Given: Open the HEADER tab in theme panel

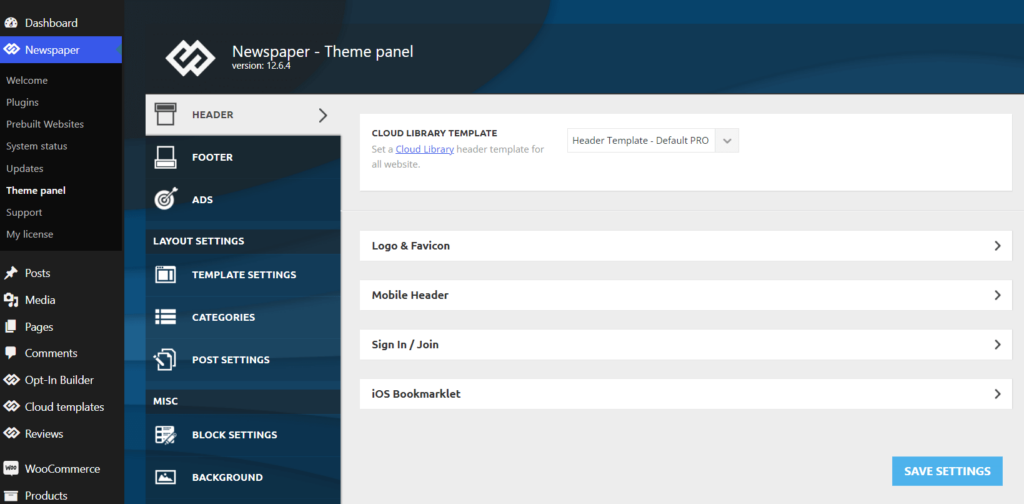Looking at the screenshot, I should 243,115.
